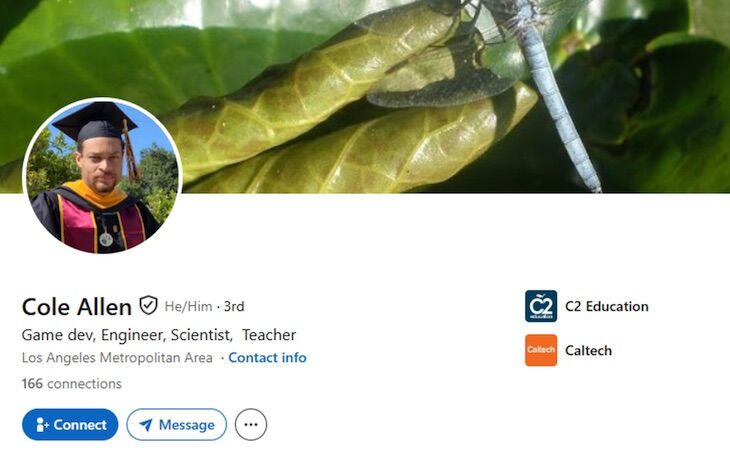Click the 3rd degree connection indicator

click(234, 306)
